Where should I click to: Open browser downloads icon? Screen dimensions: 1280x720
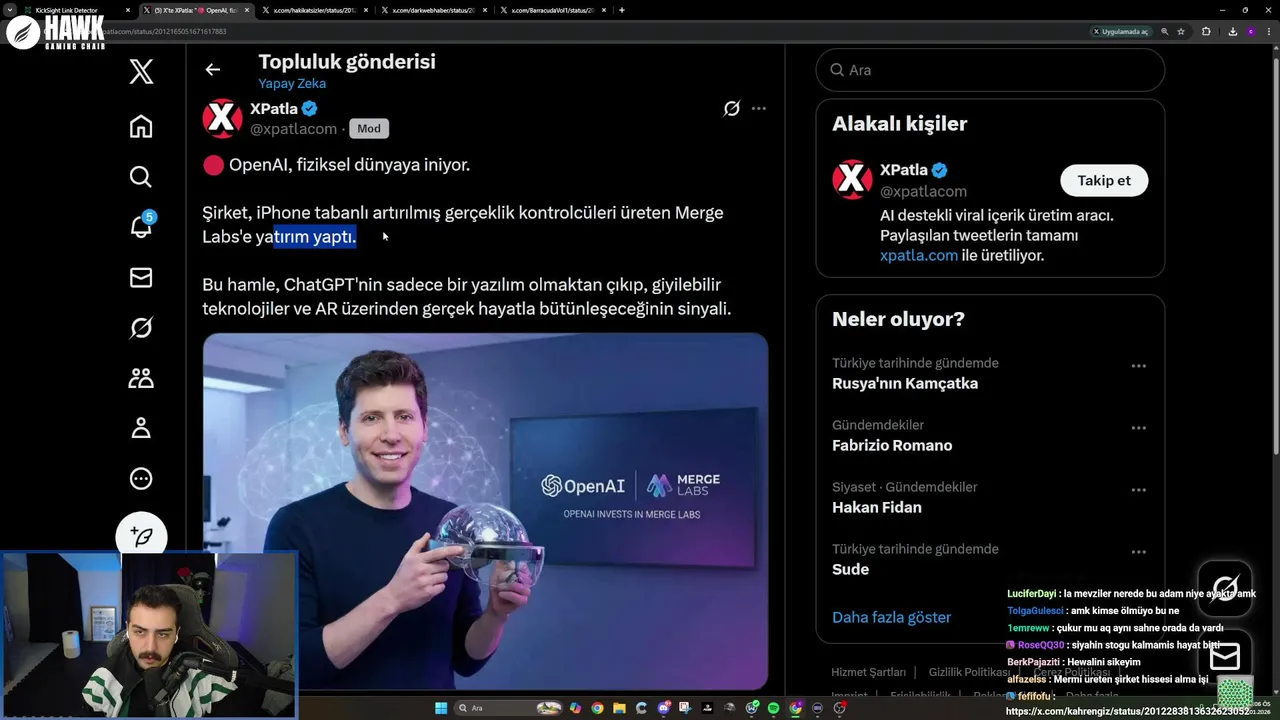(1233, 32)
